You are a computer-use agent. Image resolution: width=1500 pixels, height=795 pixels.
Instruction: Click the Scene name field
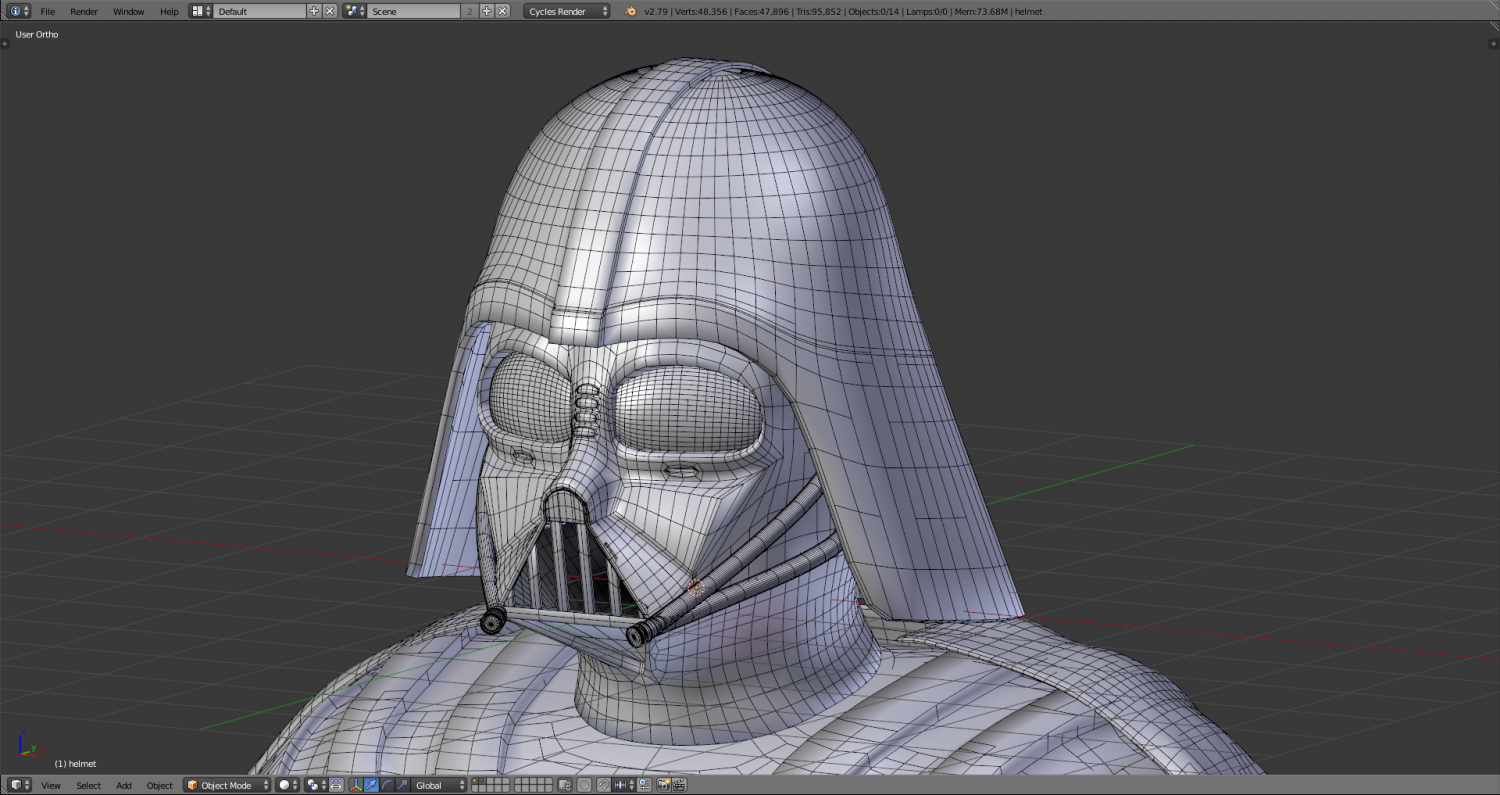[x=413, y=11]
